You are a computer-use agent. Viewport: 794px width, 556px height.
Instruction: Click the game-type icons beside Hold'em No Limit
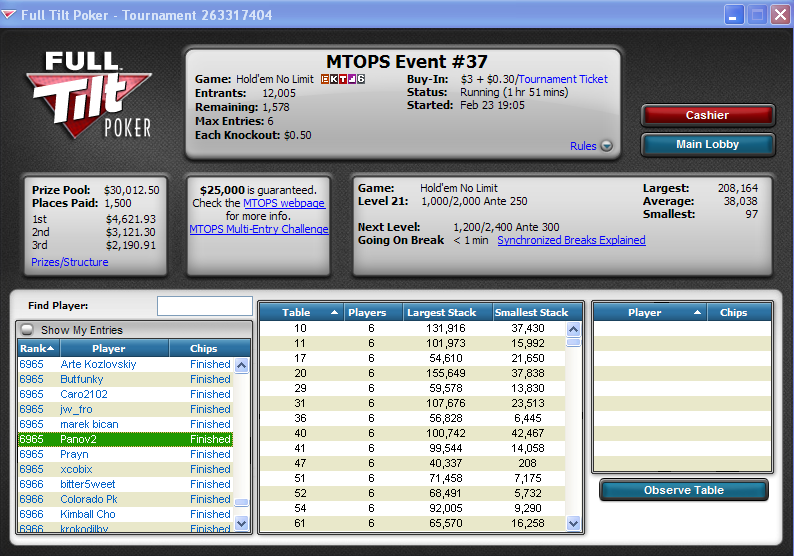343,79
